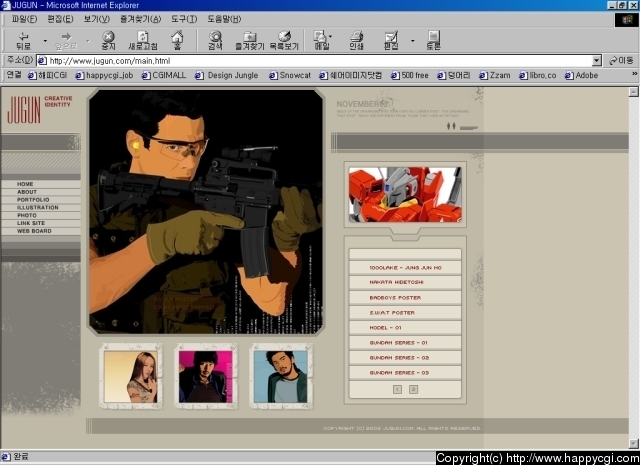Open the 도구(T) menu
Image resolution: width=640 pixels, height=465 pixels.
click(x=184, y=19)
